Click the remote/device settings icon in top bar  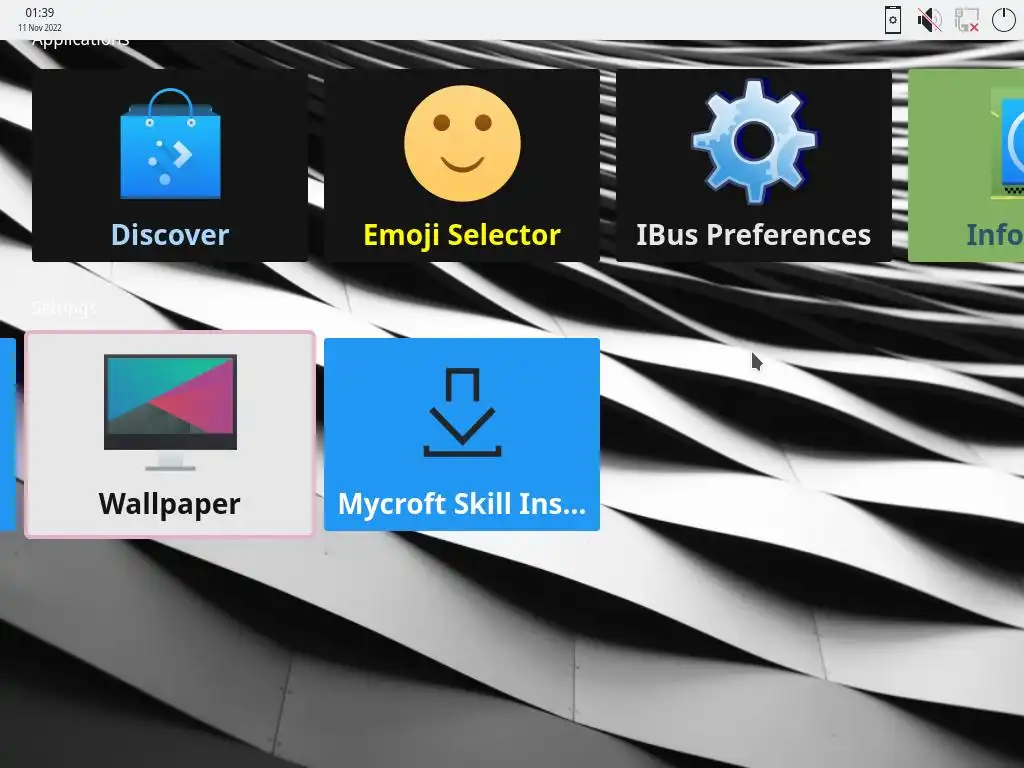pyautogui.click(x=893, y=20)
